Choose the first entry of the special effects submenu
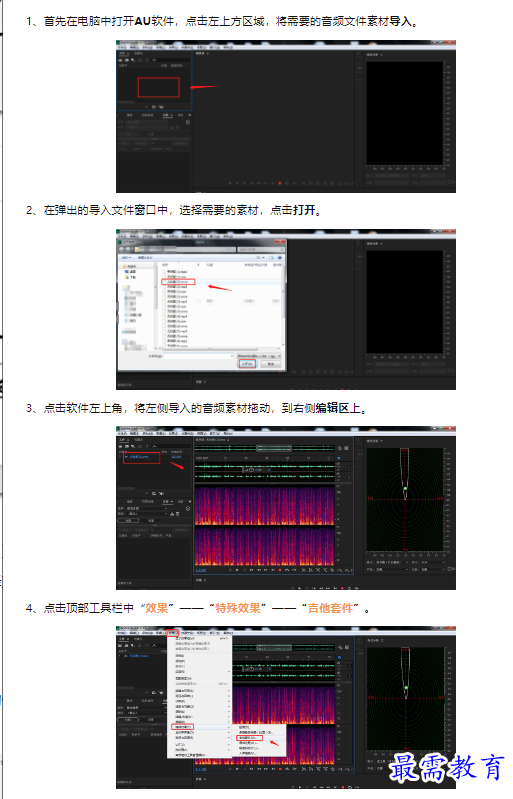513x799 pixels. point(259,727)
